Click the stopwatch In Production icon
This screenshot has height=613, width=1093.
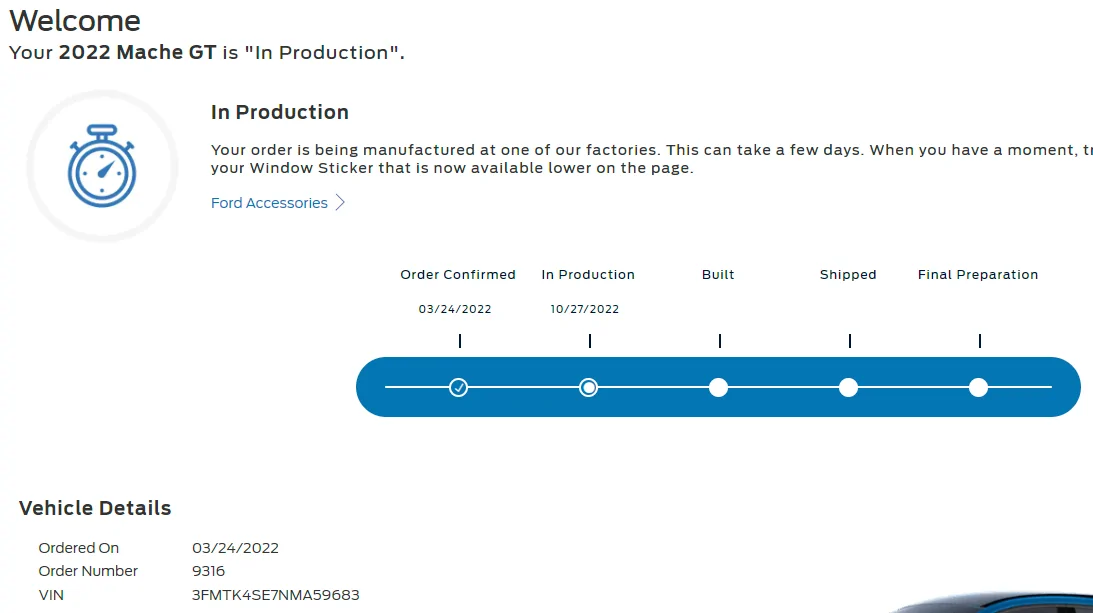[102, 166]
